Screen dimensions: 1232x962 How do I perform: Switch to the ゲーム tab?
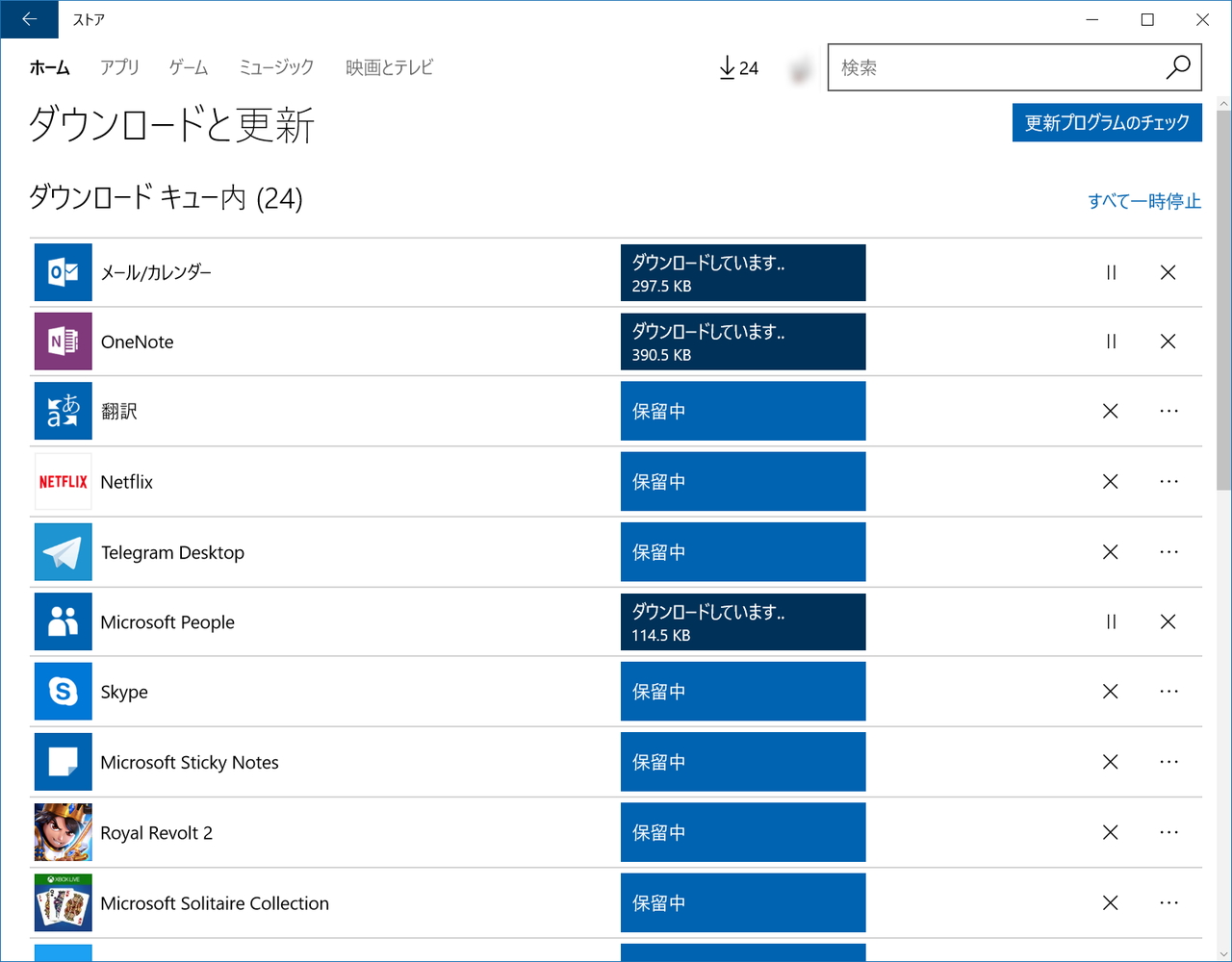coord(187,67)
